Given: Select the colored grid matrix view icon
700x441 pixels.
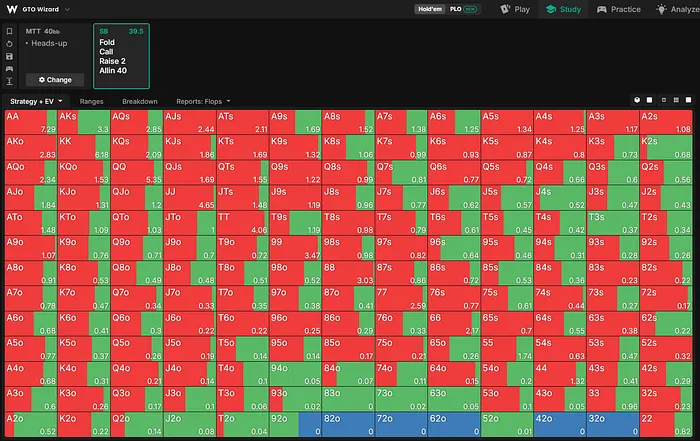Looking at the screenshot, I should coord(676,100).
